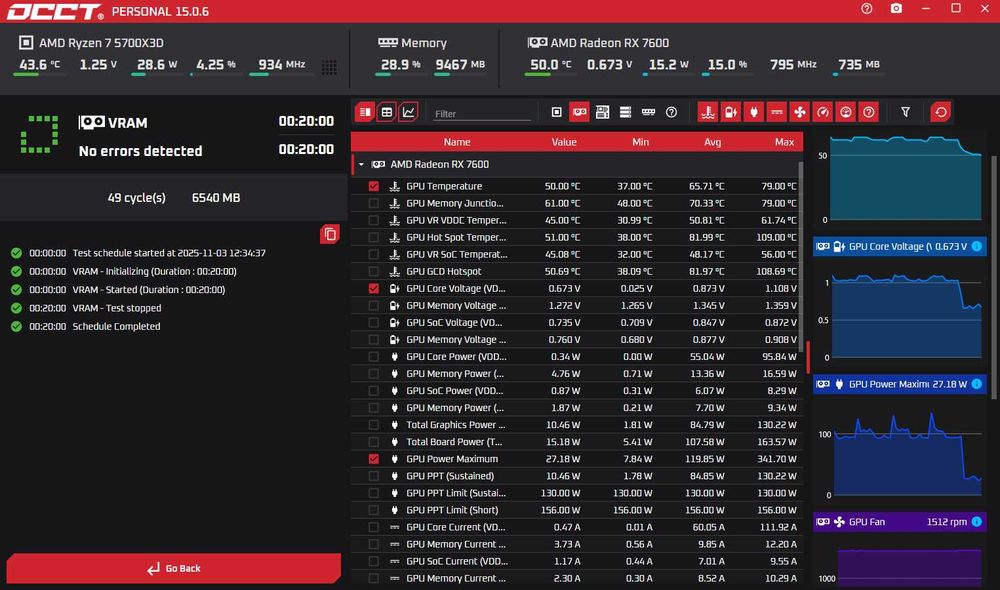Screen dimensions: 1000x590
Task: Click the GPU Core Current row name
Action: [455, 527]
